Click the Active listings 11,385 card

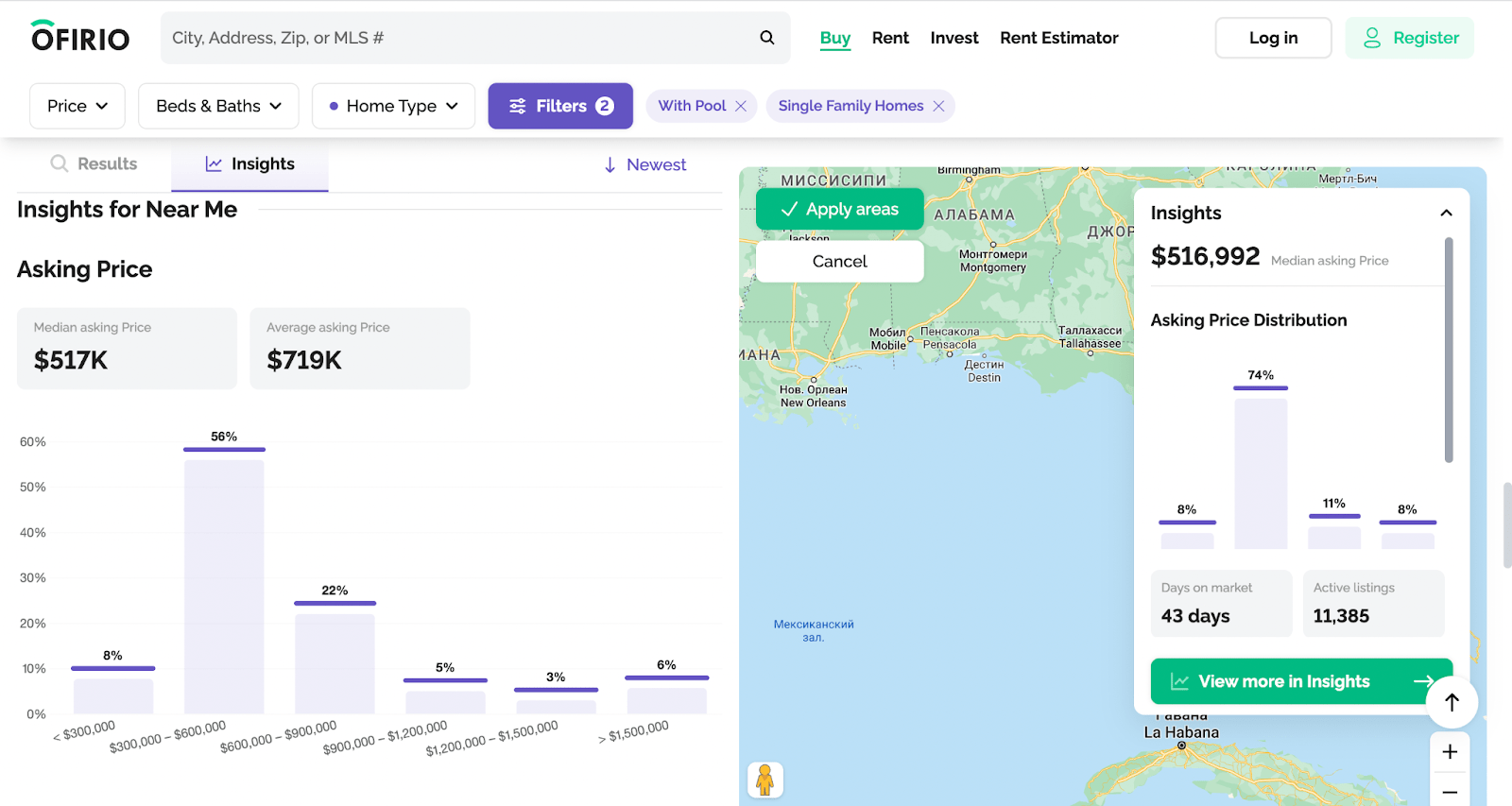1373,603
